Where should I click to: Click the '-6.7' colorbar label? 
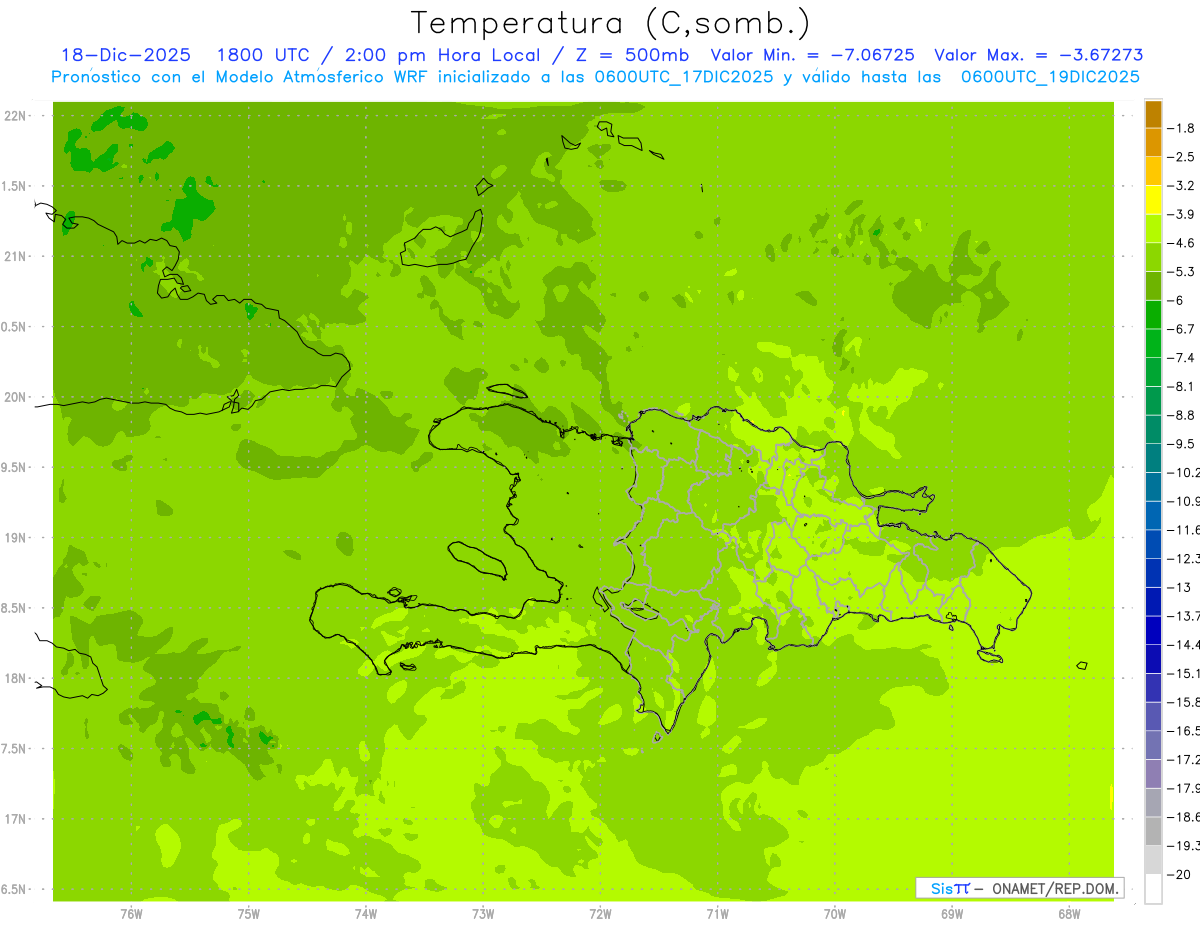click(1183, 329)
